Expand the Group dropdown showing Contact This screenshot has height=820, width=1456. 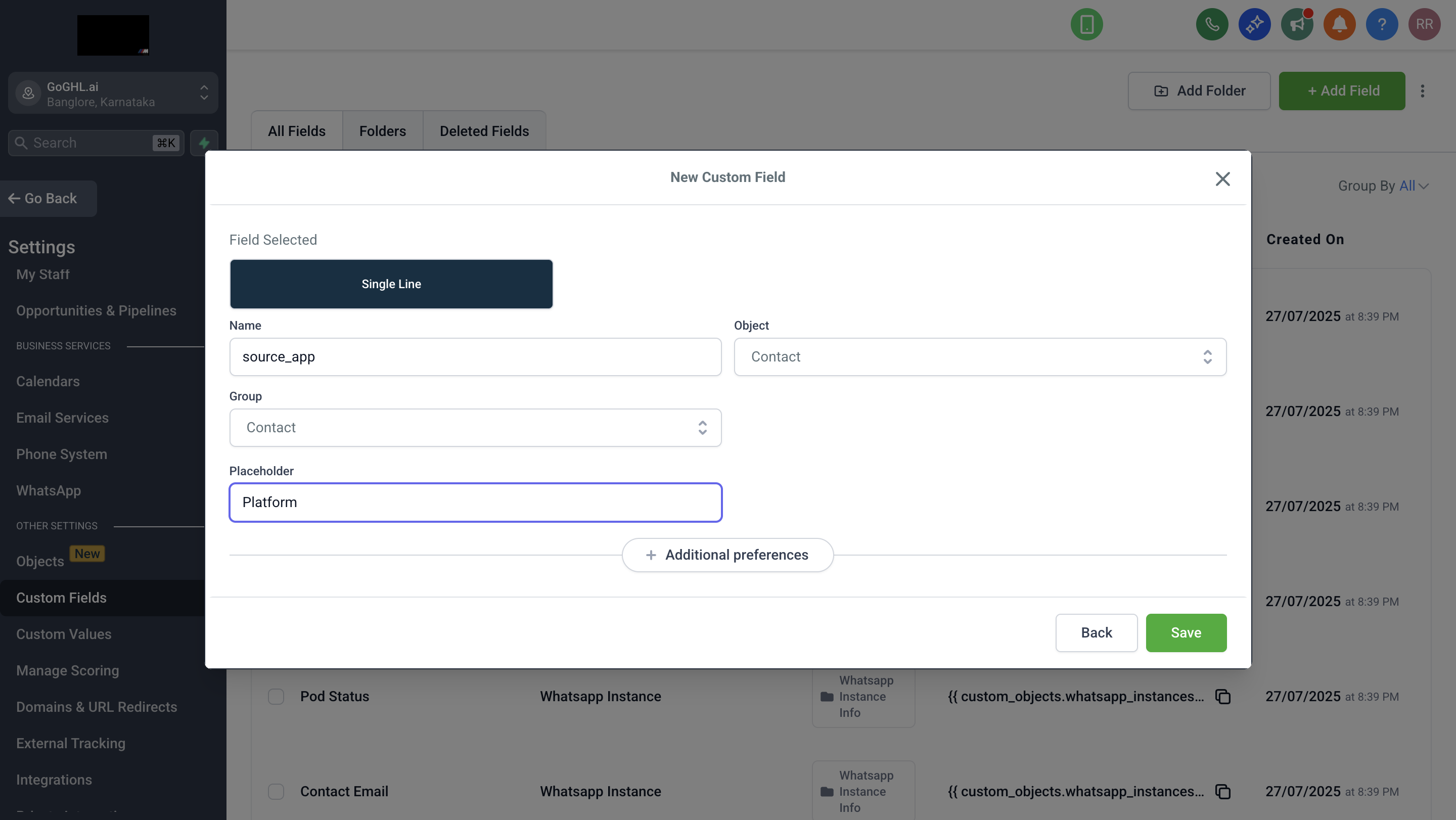click(x=475, y=428)
